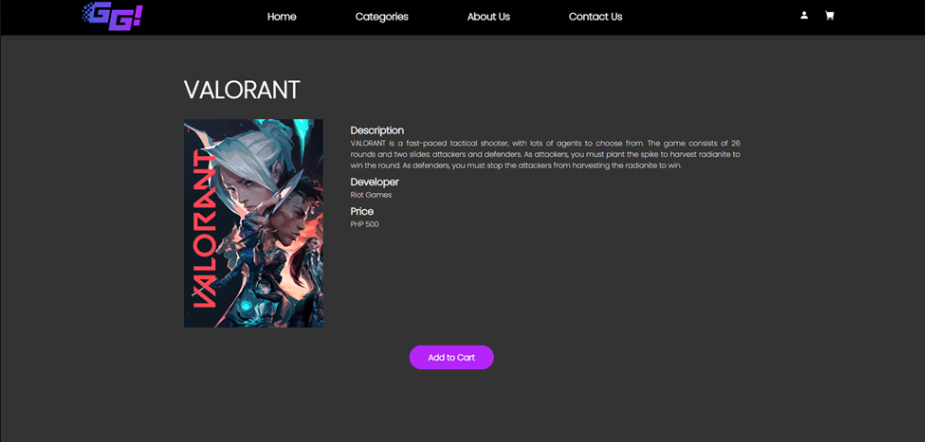
Task: Open the user account icon
Action: tap(804, 16)
